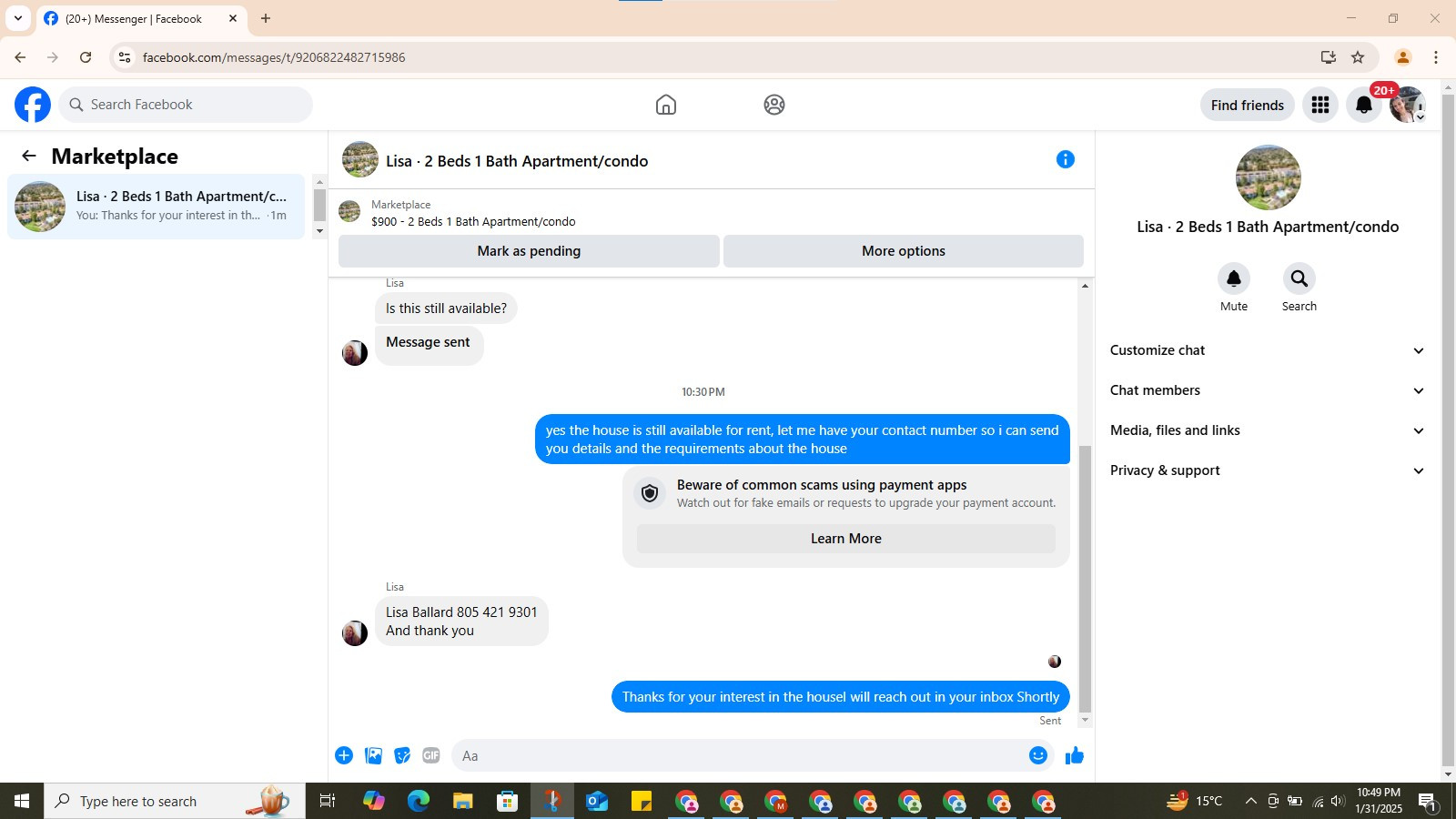Click Find friends button
The height and width of the screenshot is (819, 1456).
pyautogui.click(x=1248, y=105)
